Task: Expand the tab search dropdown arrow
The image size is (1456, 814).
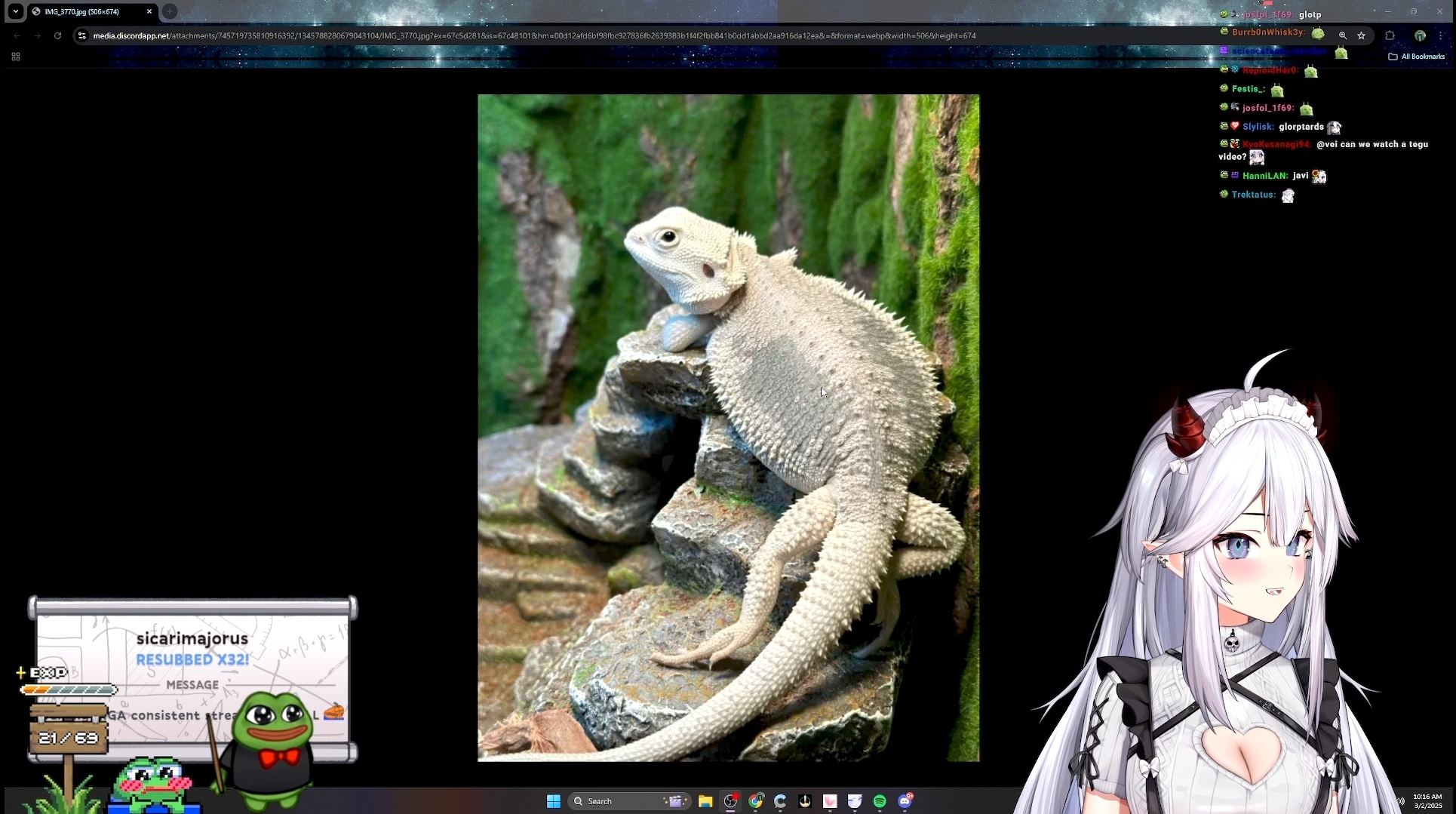Action: pos(16,11)
